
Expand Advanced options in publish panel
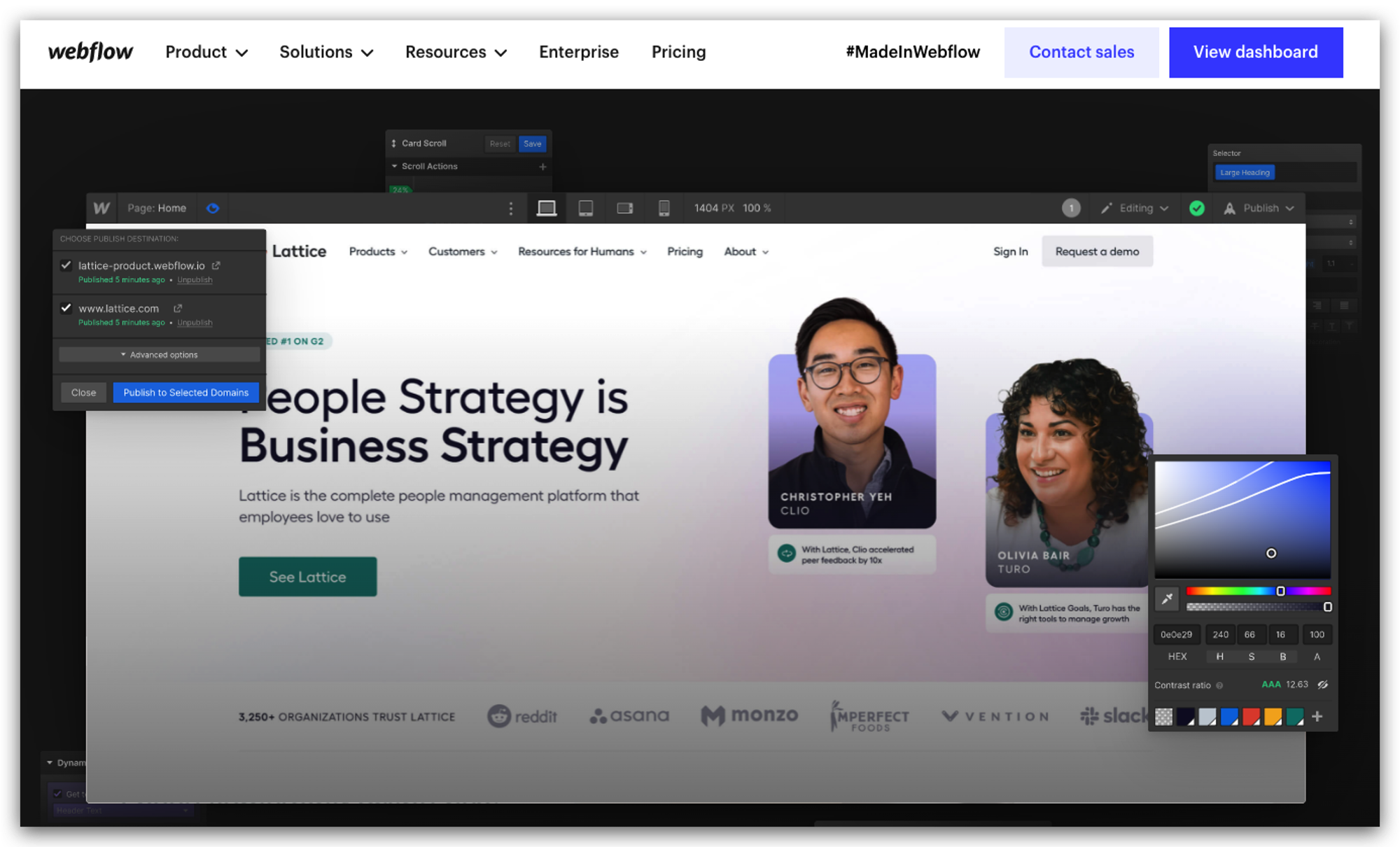point(160,355)
